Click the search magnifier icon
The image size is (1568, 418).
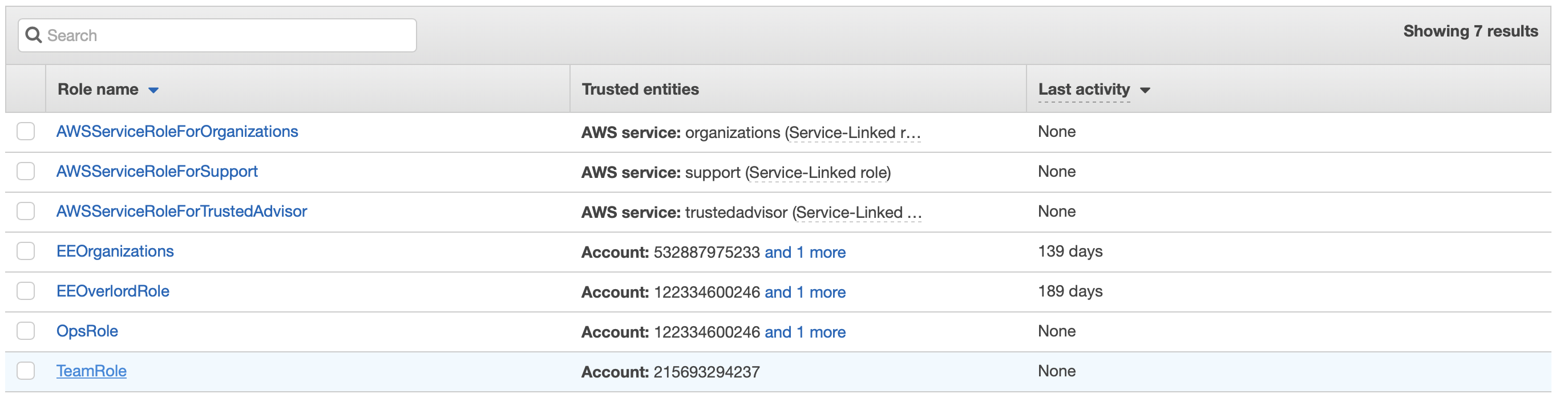(x=34, y=35)
